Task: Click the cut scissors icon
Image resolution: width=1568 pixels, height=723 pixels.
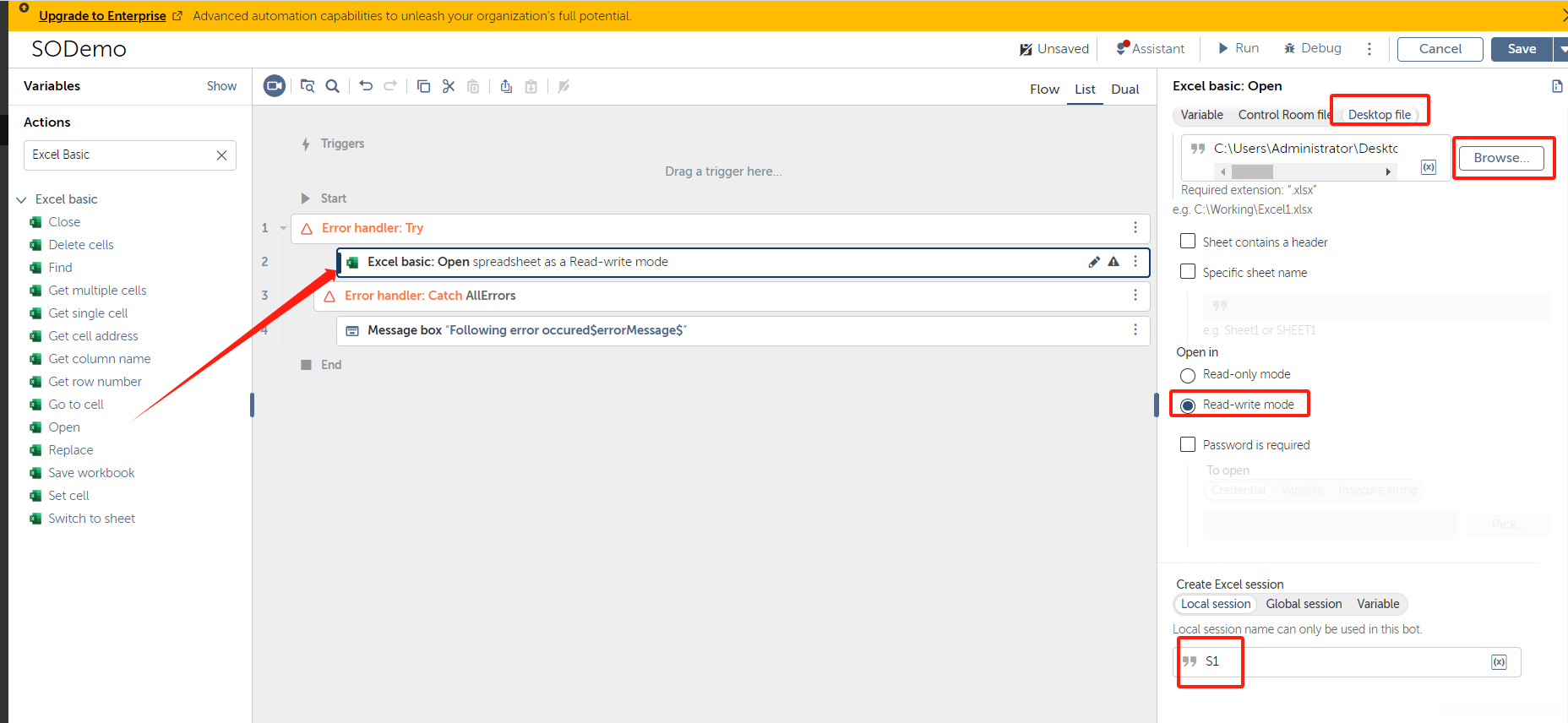Action: pos(449,86)
